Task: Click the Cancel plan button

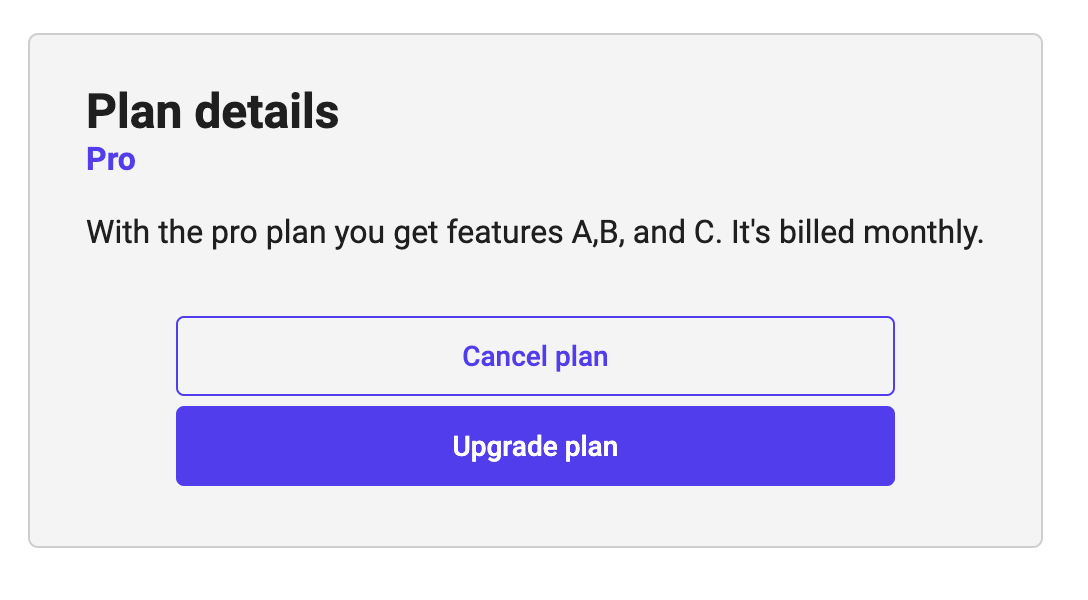Action: (x=535, y=356)
